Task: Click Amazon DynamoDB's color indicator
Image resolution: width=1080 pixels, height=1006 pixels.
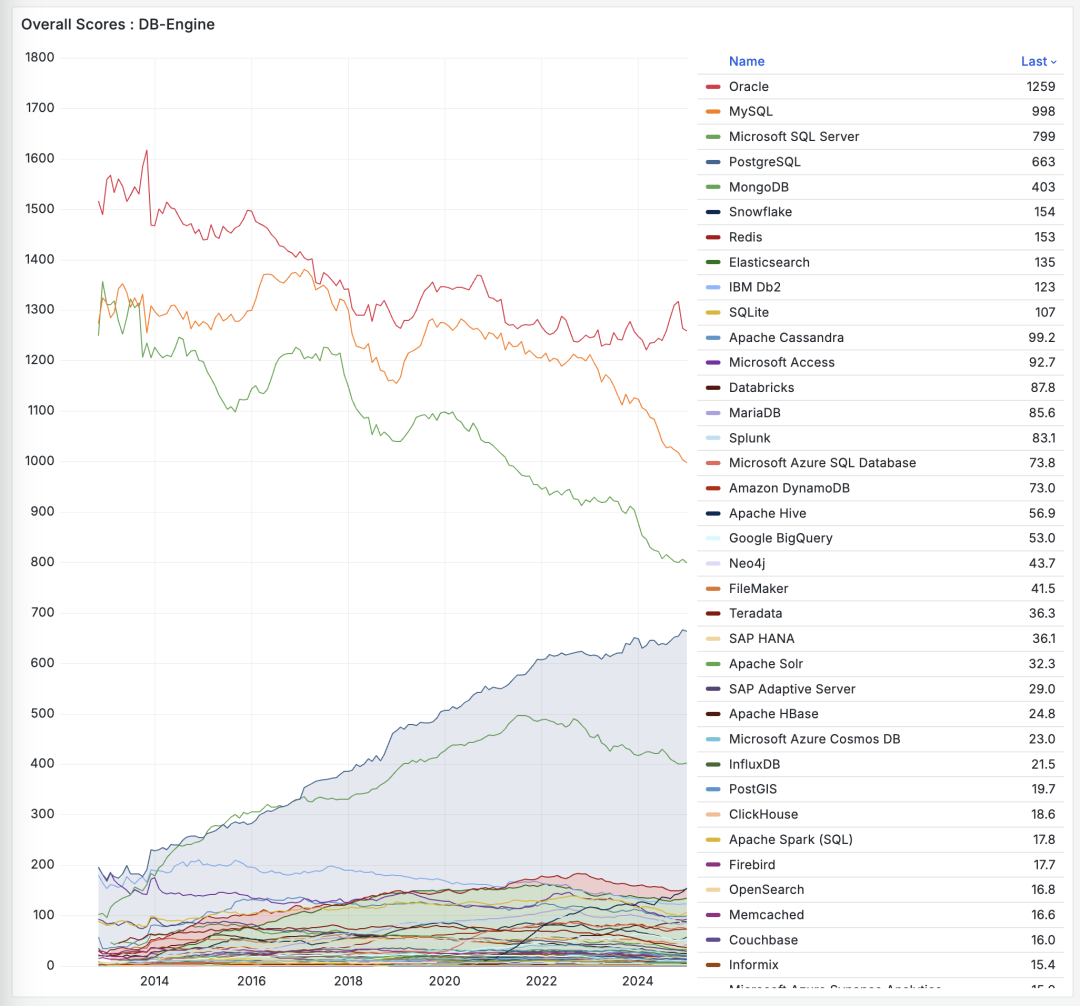Action: [713, 488]
